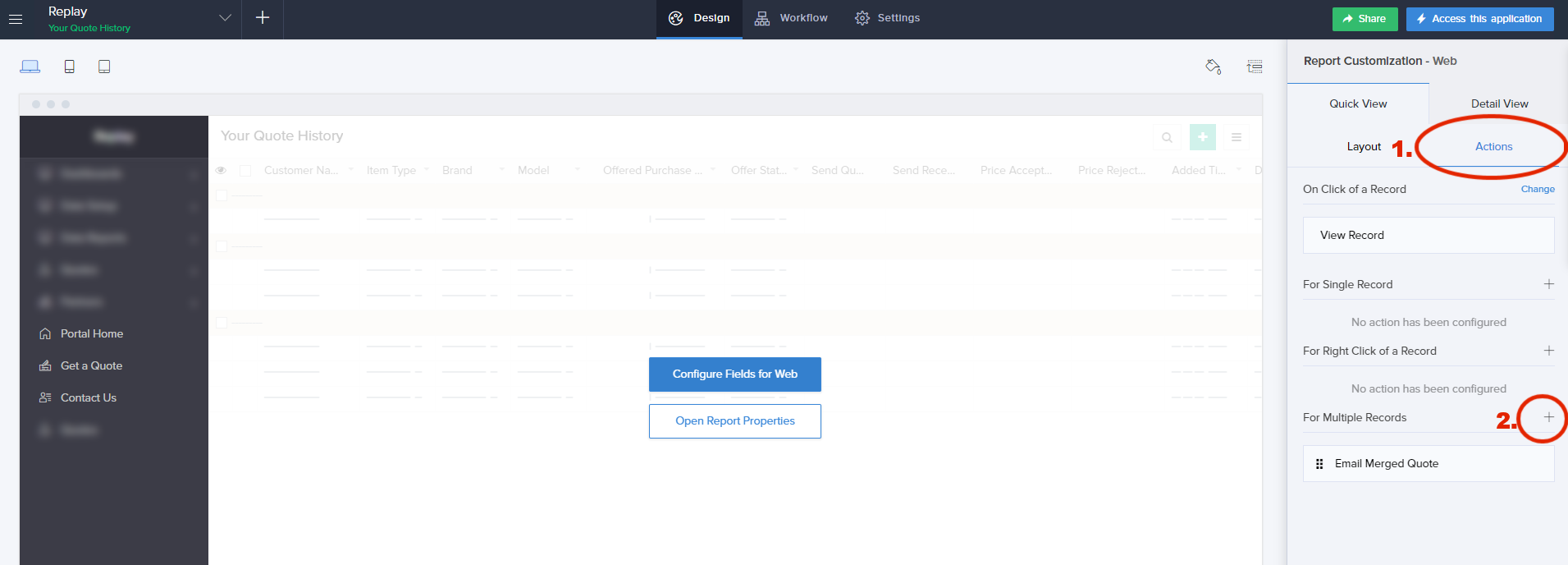Add action for Multiple Records
Image resolution: width=1568 pixels, height=565 pixels.
1548,417
